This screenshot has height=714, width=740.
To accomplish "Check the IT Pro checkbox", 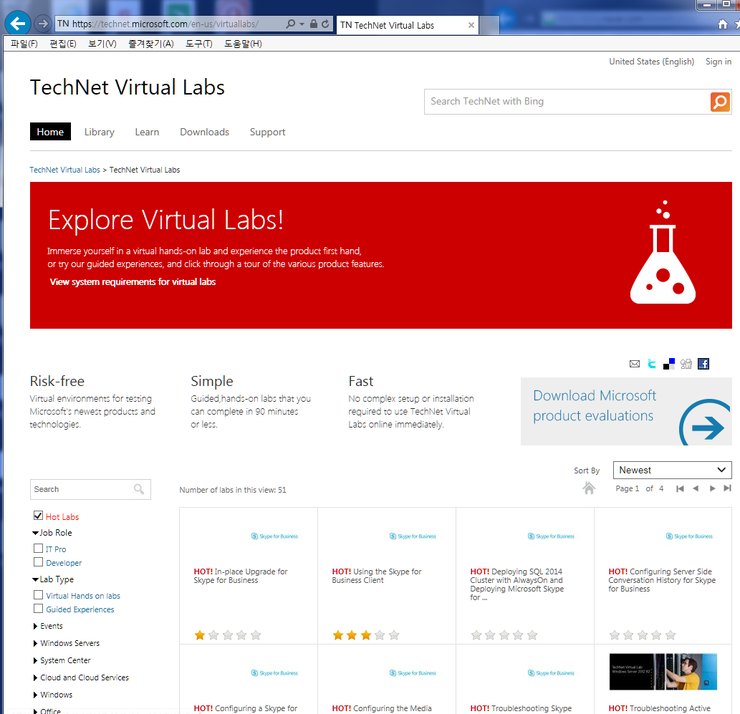I will [38, 548].
